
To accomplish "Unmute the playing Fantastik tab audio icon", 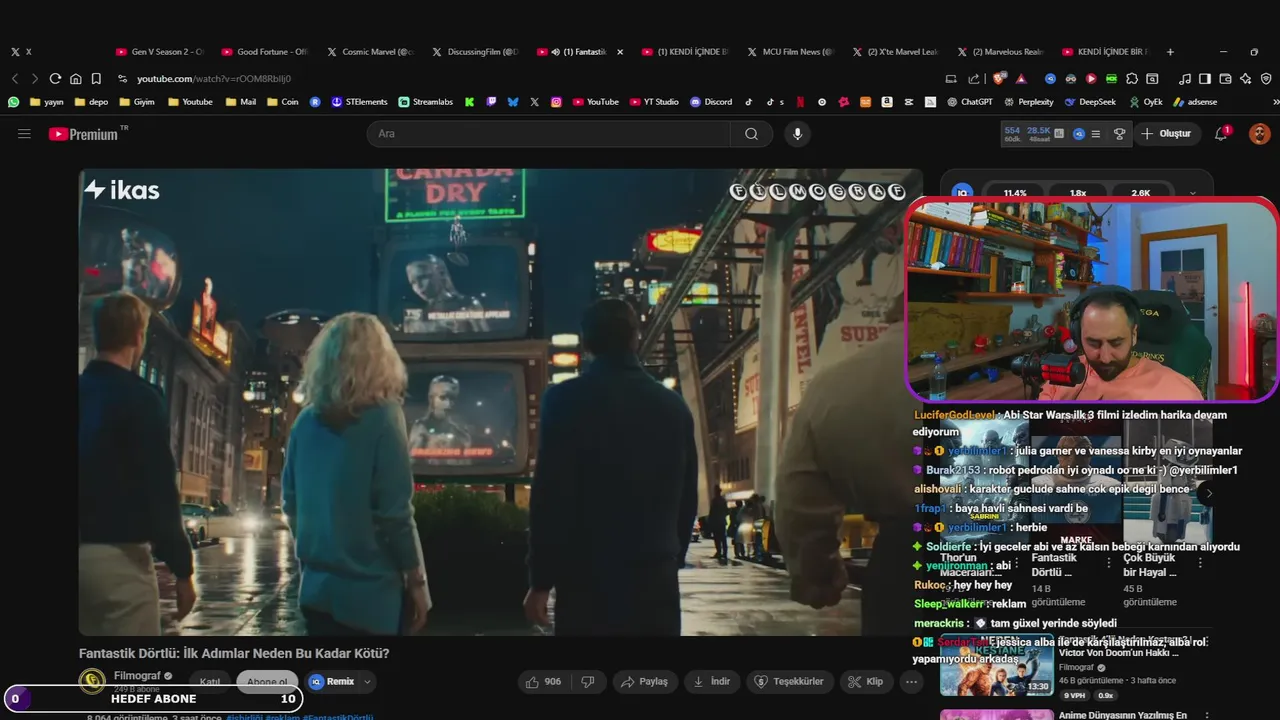I will pyautogui.click(x=555, y=52).
